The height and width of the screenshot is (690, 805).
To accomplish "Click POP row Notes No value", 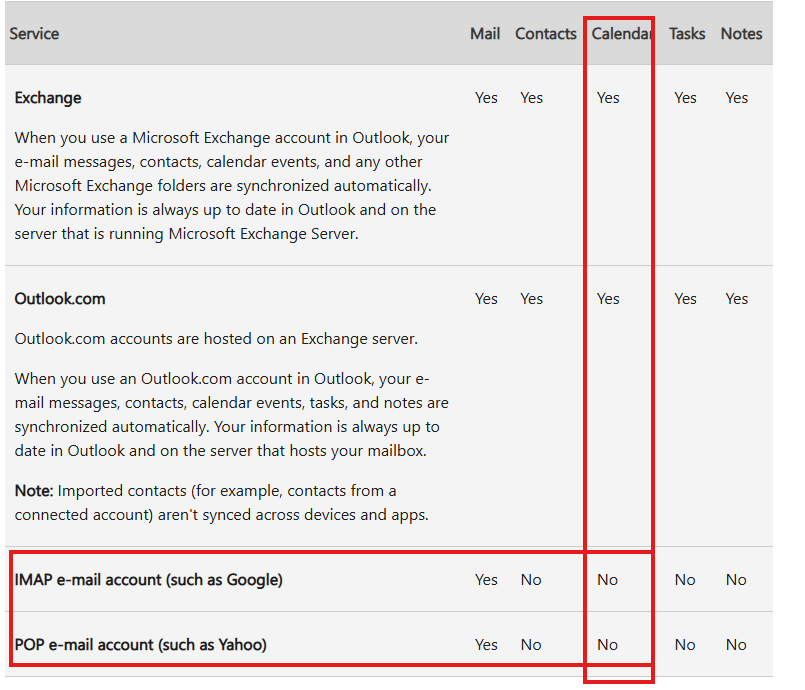I will tap(736, 644).
